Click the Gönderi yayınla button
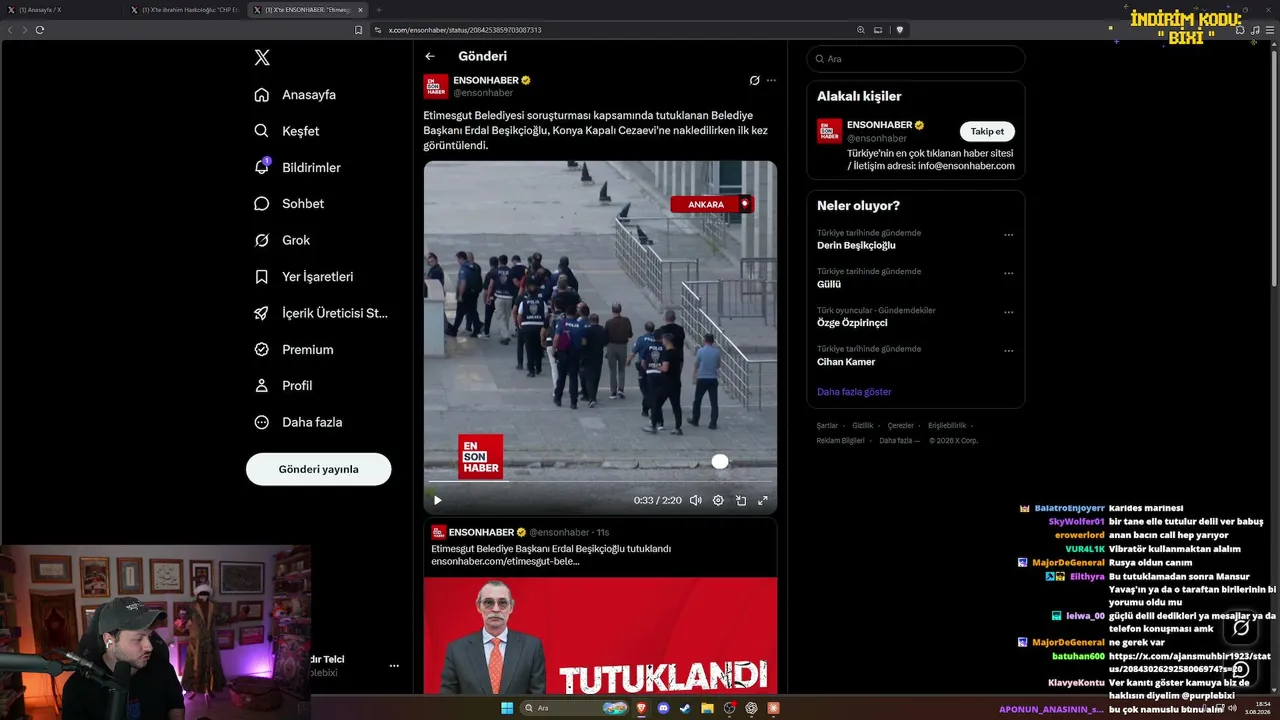The image size is (1280, 720). (319, 469)
